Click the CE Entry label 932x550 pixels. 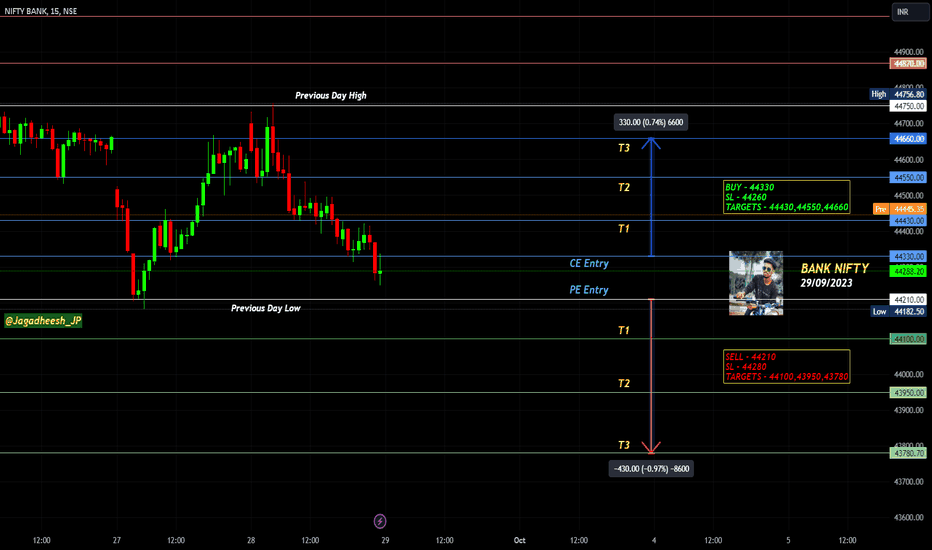589,263
